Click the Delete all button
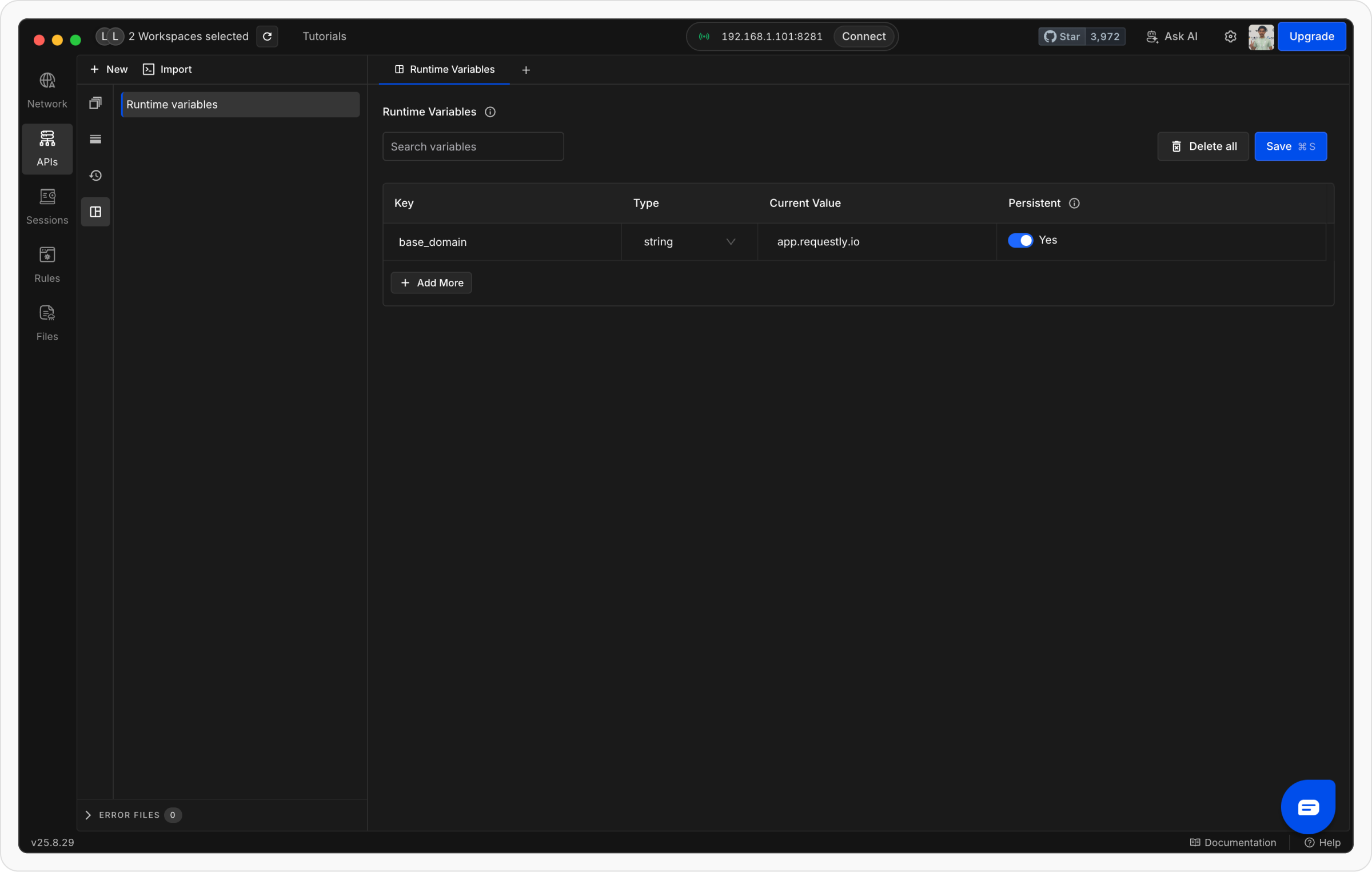 (1203, 146)
